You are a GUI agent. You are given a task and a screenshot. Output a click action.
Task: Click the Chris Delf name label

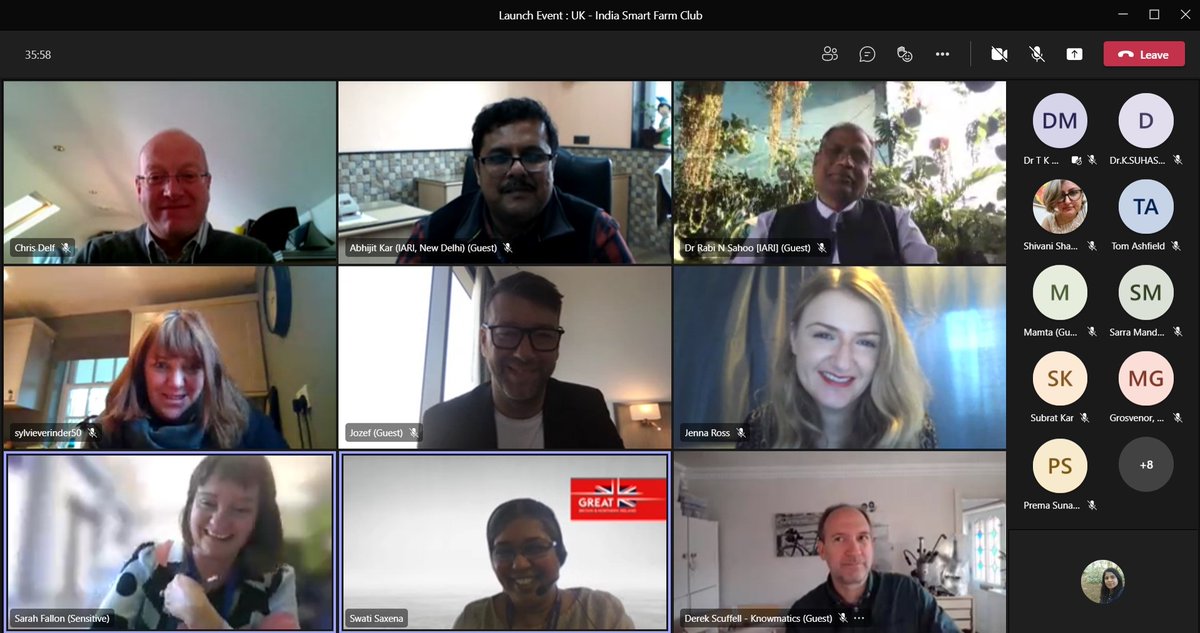35,248
